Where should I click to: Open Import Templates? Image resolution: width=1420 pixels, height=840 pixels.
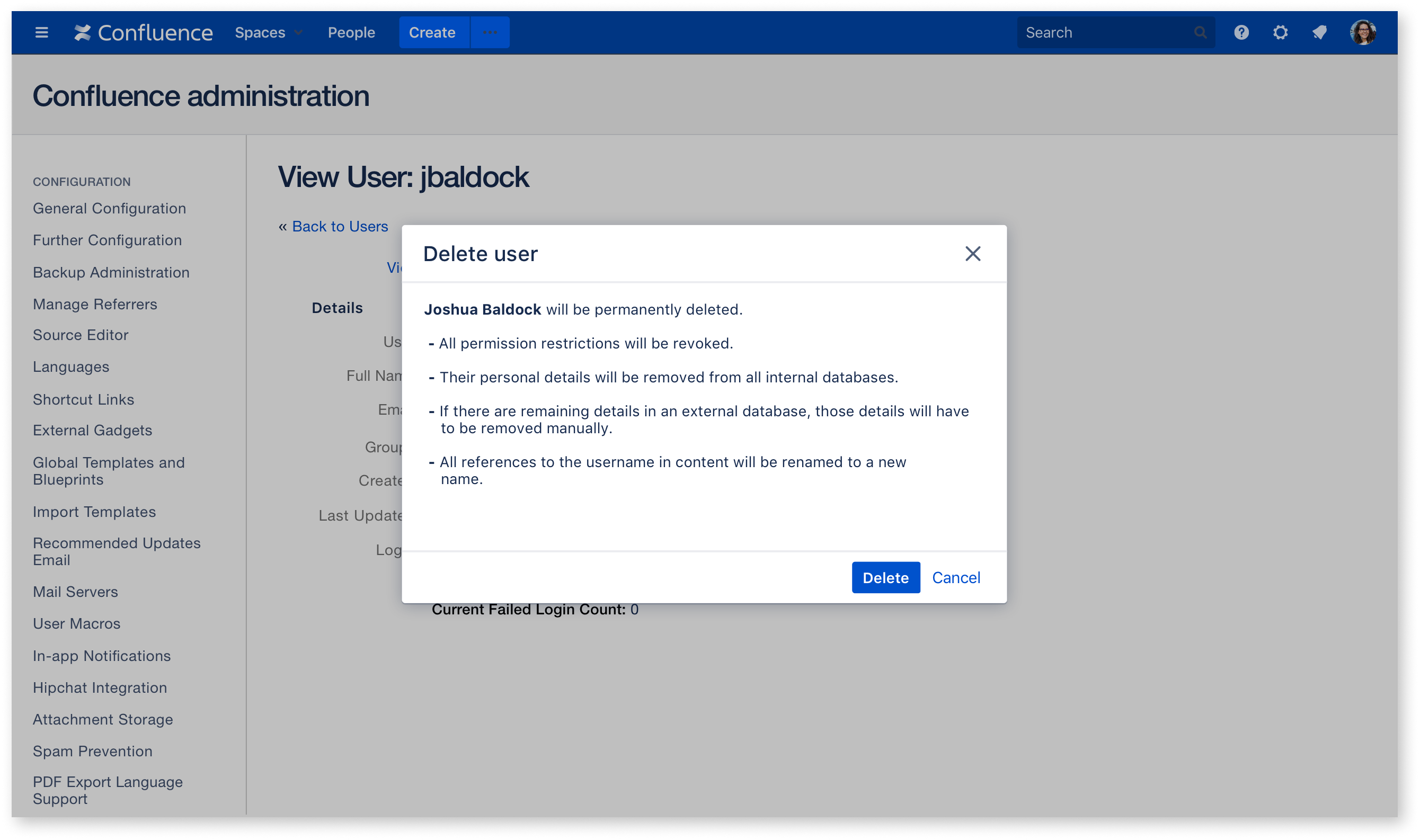pyautogui.click(x=94, y=512)
